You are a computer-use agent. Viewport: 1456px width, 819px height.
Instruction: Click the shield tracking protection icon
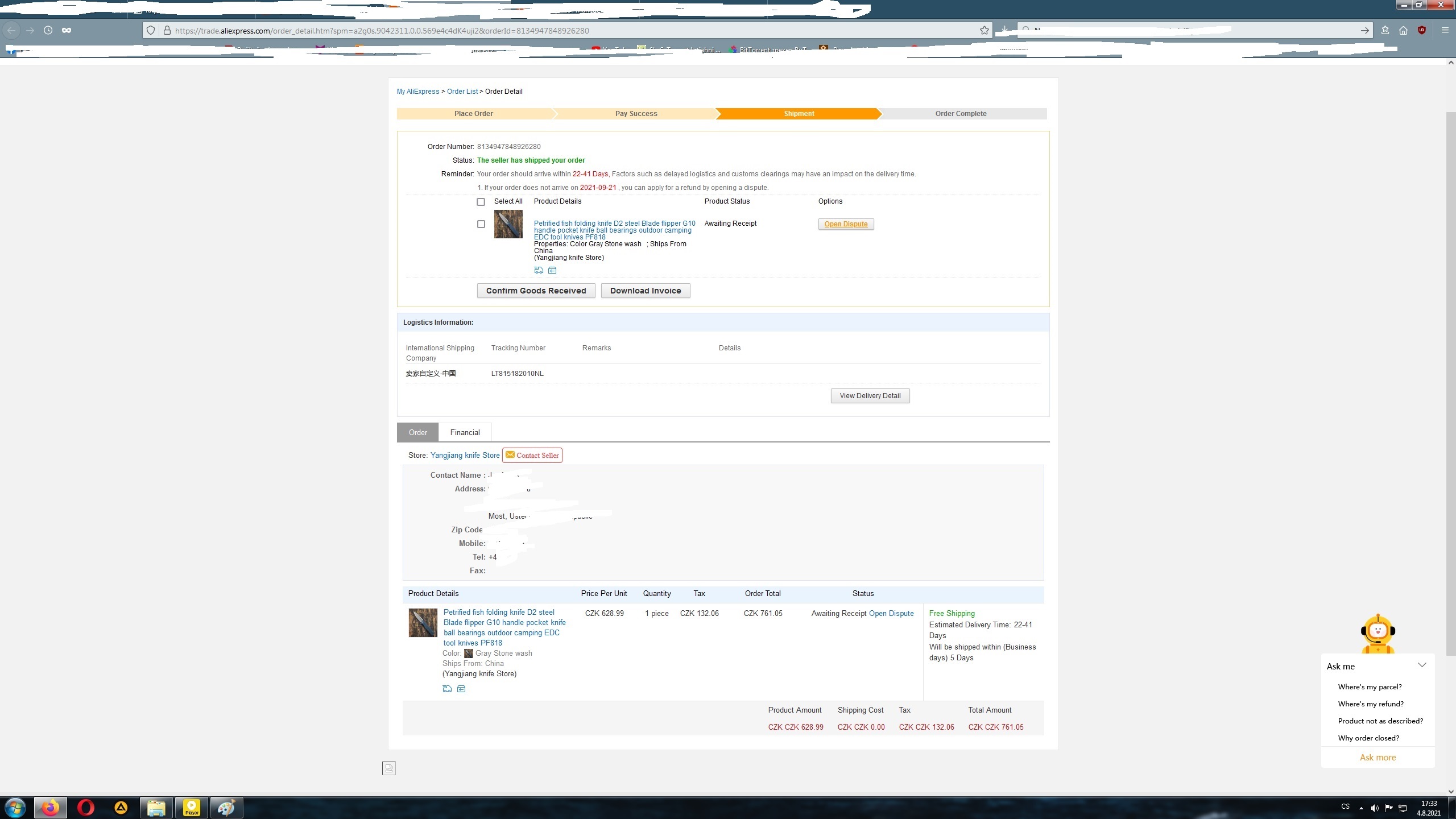tap(151, 31)
